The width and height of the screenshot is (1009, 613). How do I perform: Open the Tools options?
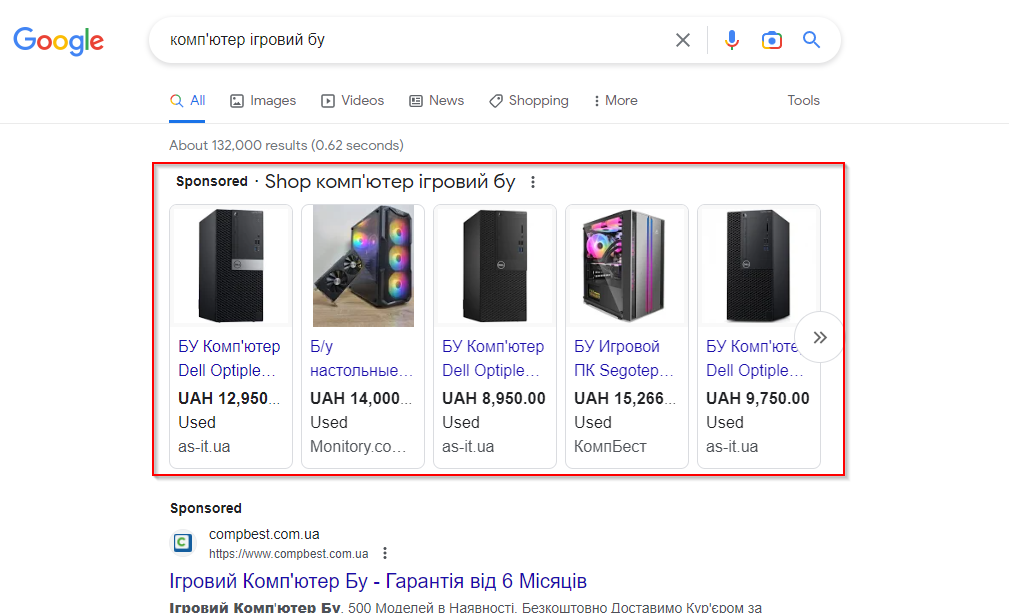803,101
